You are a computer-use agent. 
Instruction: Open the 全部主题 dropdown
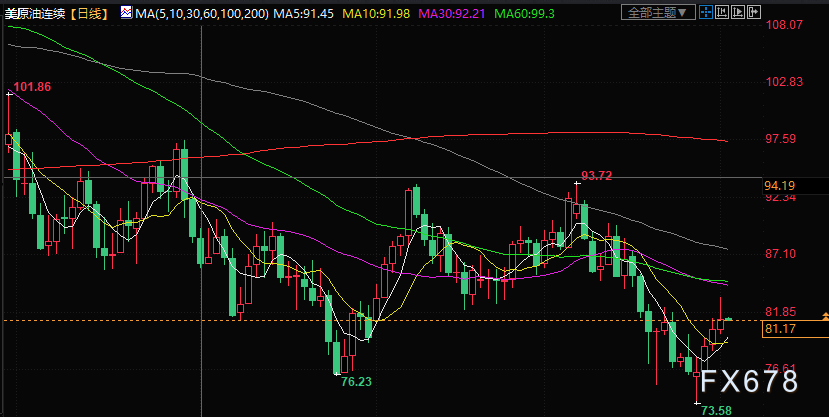point(658,12)
